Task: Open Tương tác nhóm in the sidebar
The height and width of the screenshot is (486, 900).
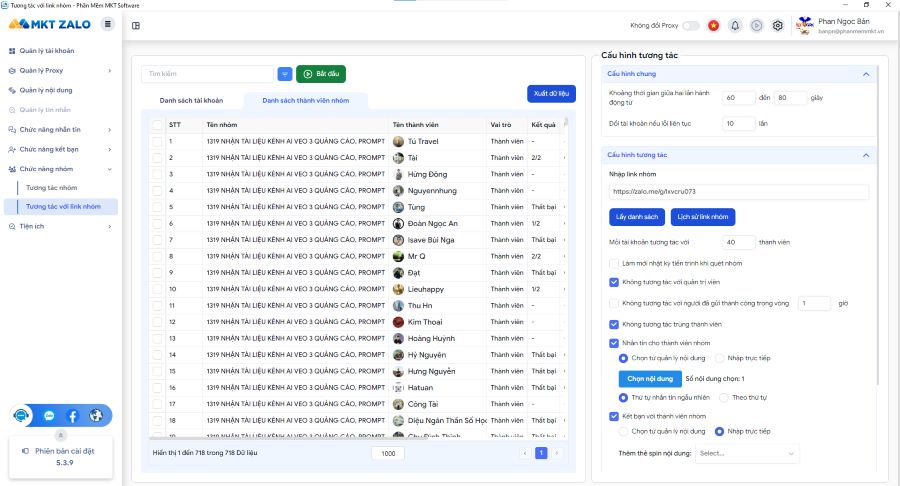Action: tap(52, 187)
